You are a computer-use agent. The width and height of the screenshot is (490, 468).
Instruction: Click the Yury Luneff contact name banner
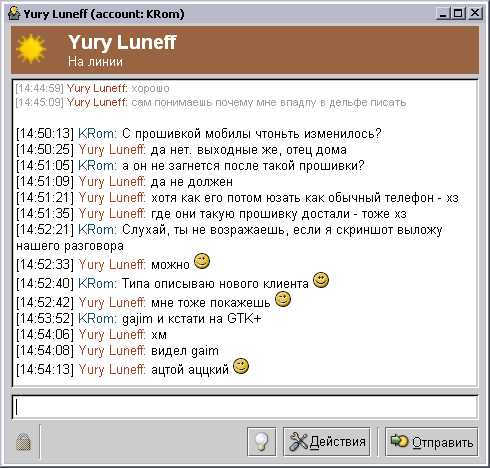click(x=122, y=42)
